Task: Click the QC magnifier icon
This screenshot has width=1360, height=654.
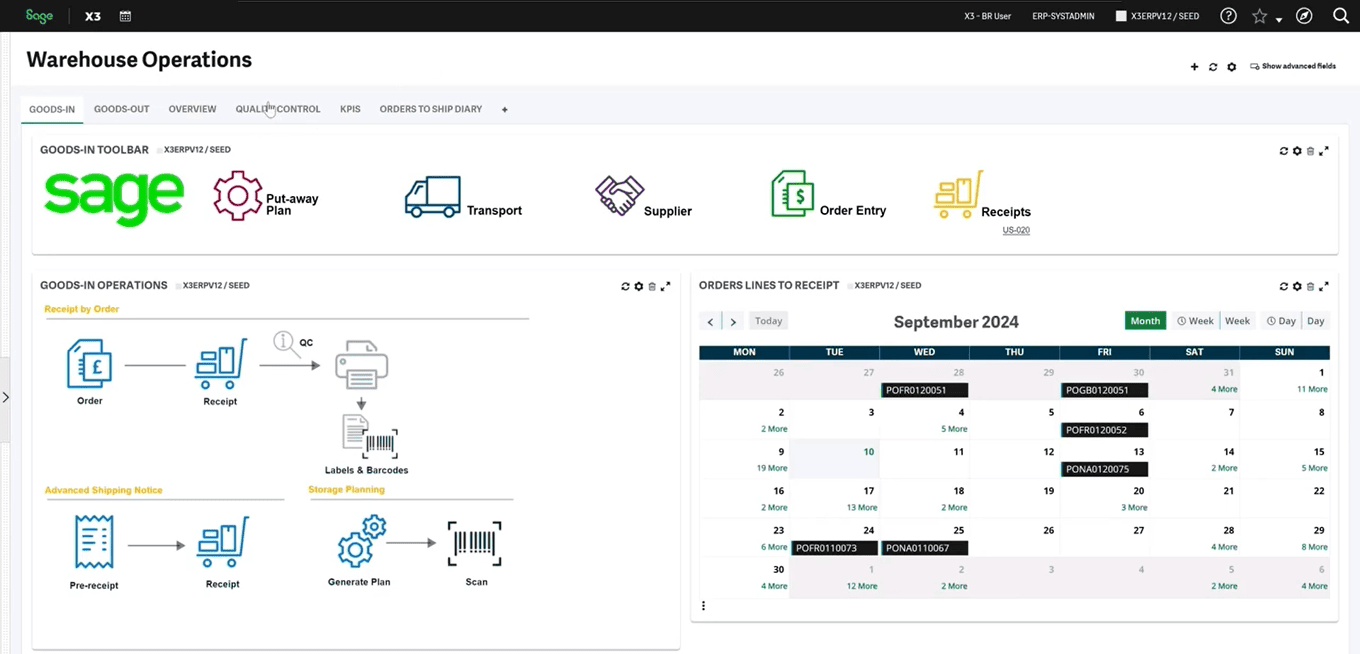Action: pos(287,344)
